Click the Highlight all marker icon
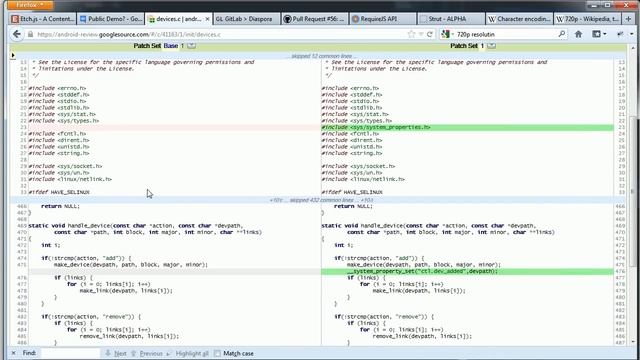 169,353
